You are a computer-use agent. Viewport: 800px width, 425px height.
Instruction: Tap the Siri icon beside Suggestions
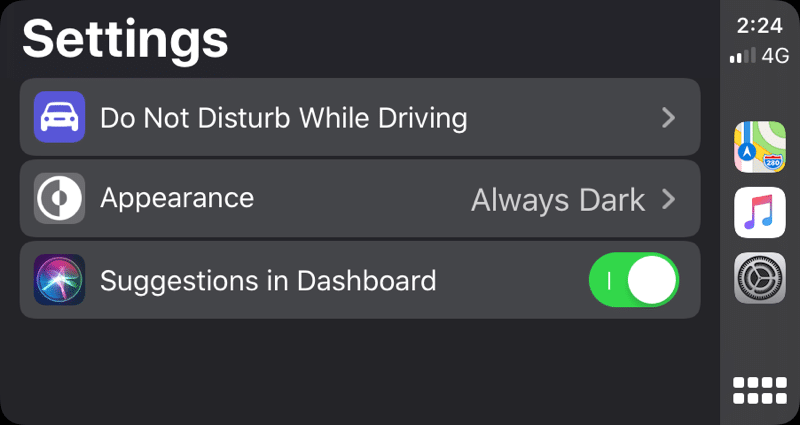tap(59, 279)
